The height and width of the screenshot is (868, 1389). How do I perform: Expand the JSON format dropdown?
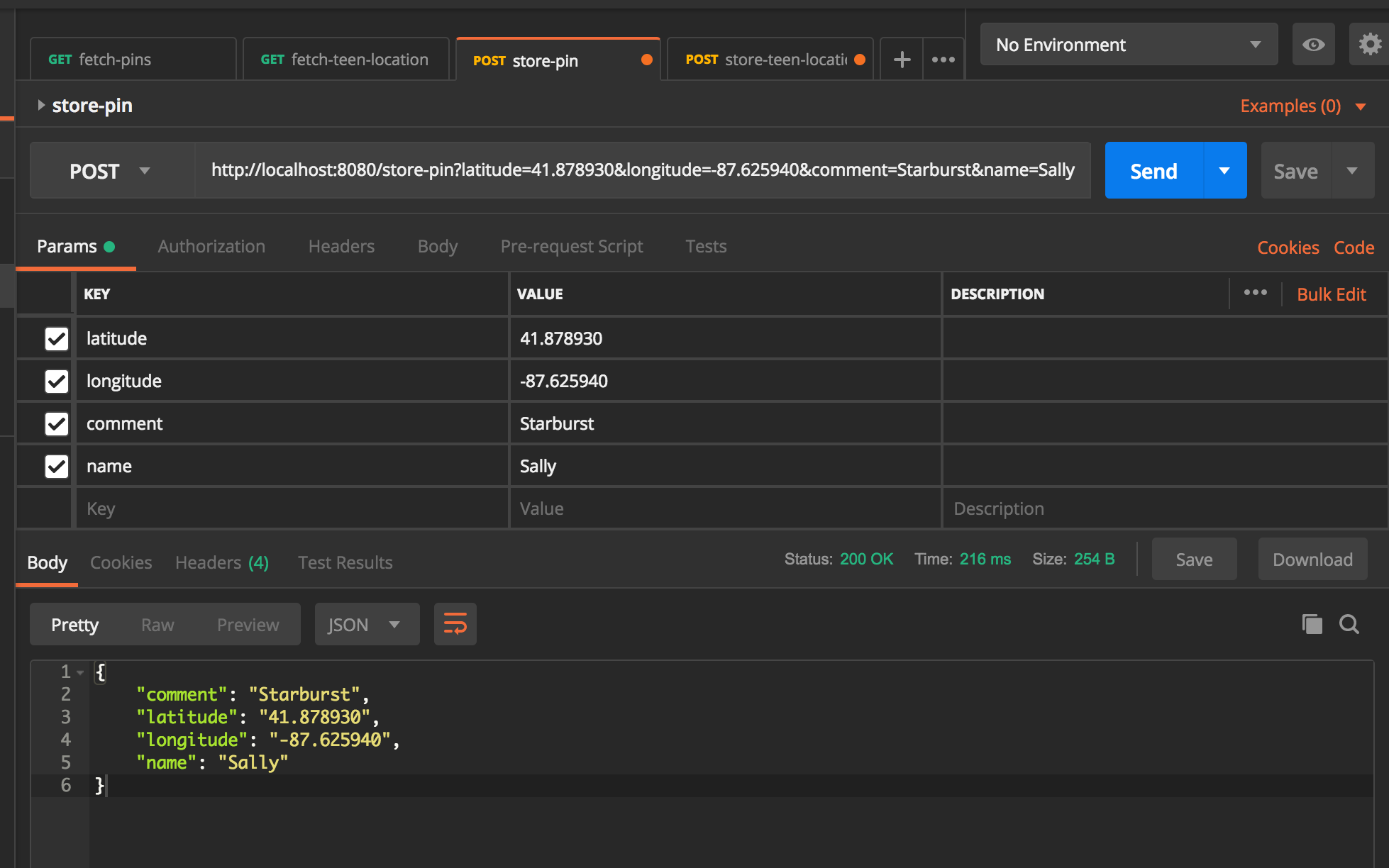click(366, 625)
